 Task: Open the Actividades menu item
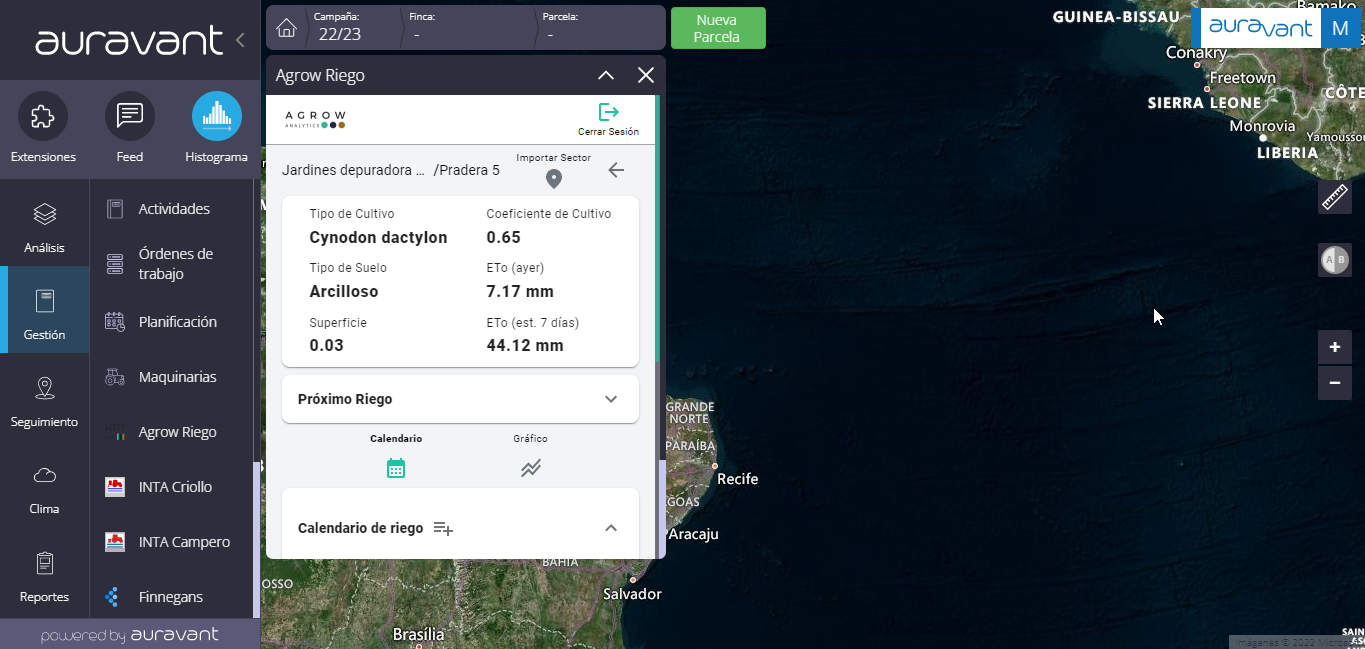(x=171, y=209)
